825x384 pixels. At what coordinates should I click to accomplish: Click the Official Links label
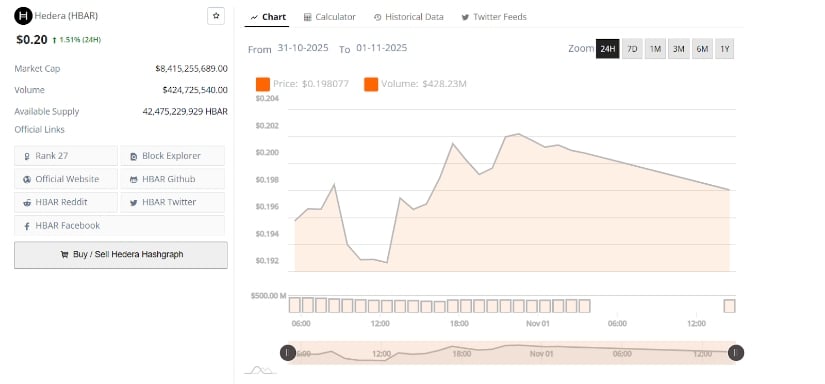pos(39,129)
